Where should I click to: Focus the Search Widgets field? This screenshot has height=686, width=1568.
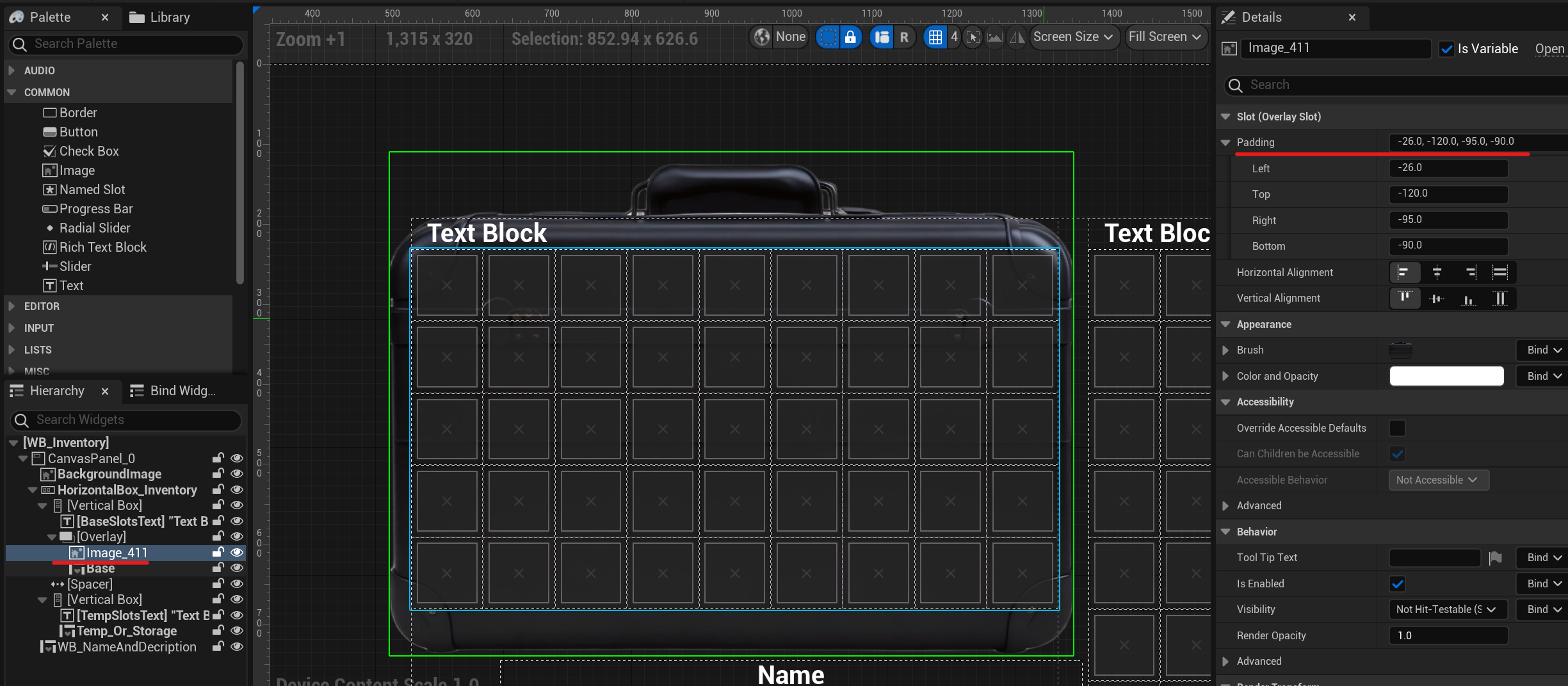[x=126, y=420]
